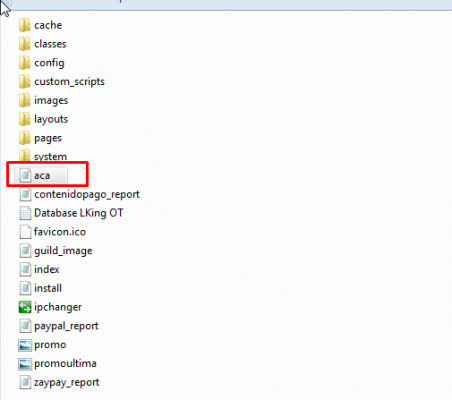Select the custom_scripts folder icon

(x=25, y=81)
